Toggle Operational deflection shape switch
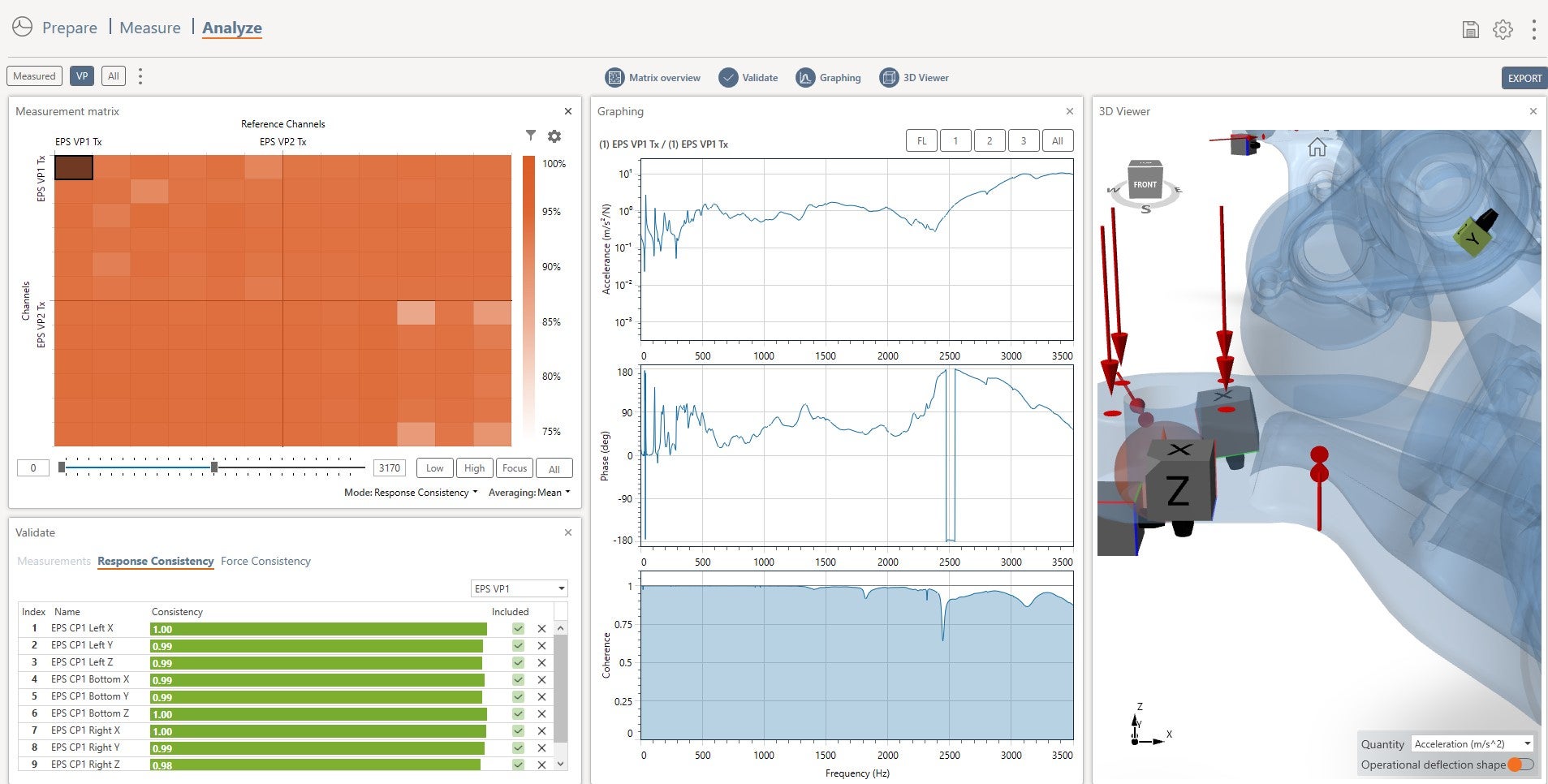1548x784 pixels. (x=1520, y=765)
